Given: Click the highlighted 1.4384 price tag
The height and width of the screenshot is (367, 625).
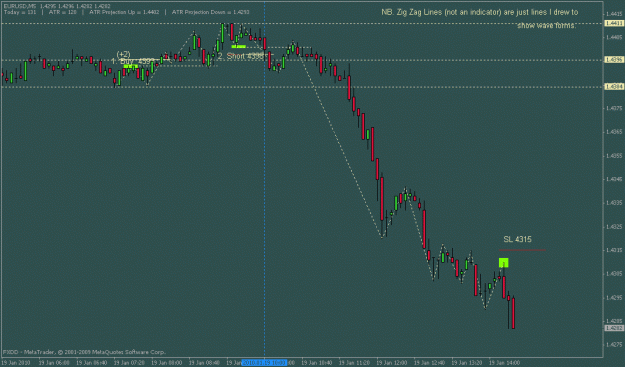Looking at the screenshot, I should click(614, 86).
